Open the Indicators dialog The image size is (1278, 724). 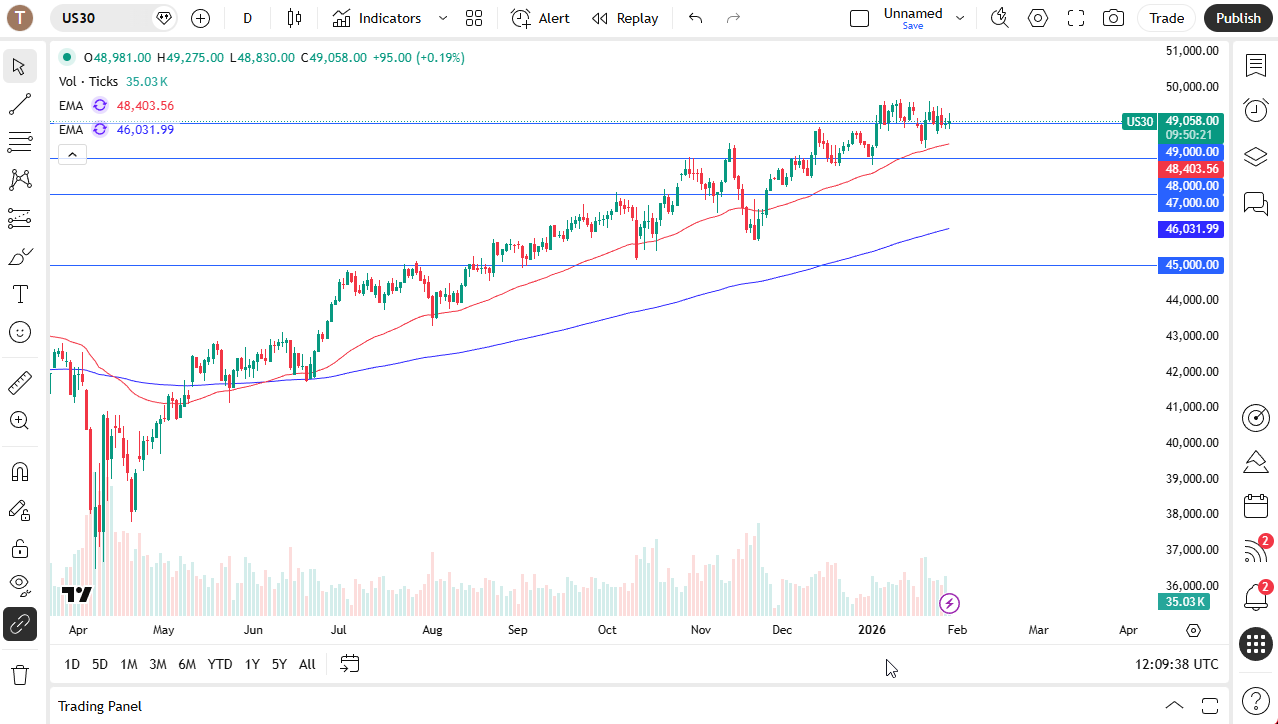point(378,18)
